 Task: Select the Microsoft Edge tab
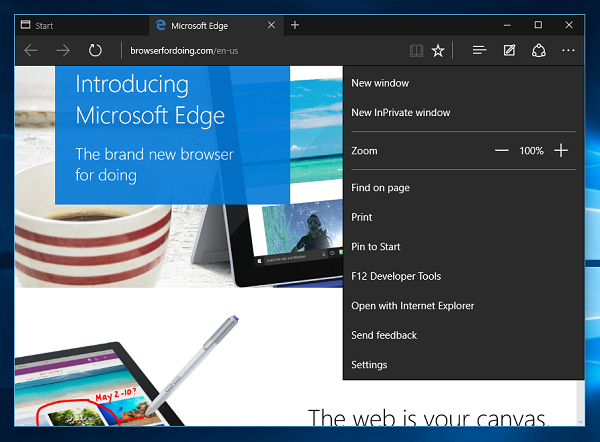coord(216,26)
